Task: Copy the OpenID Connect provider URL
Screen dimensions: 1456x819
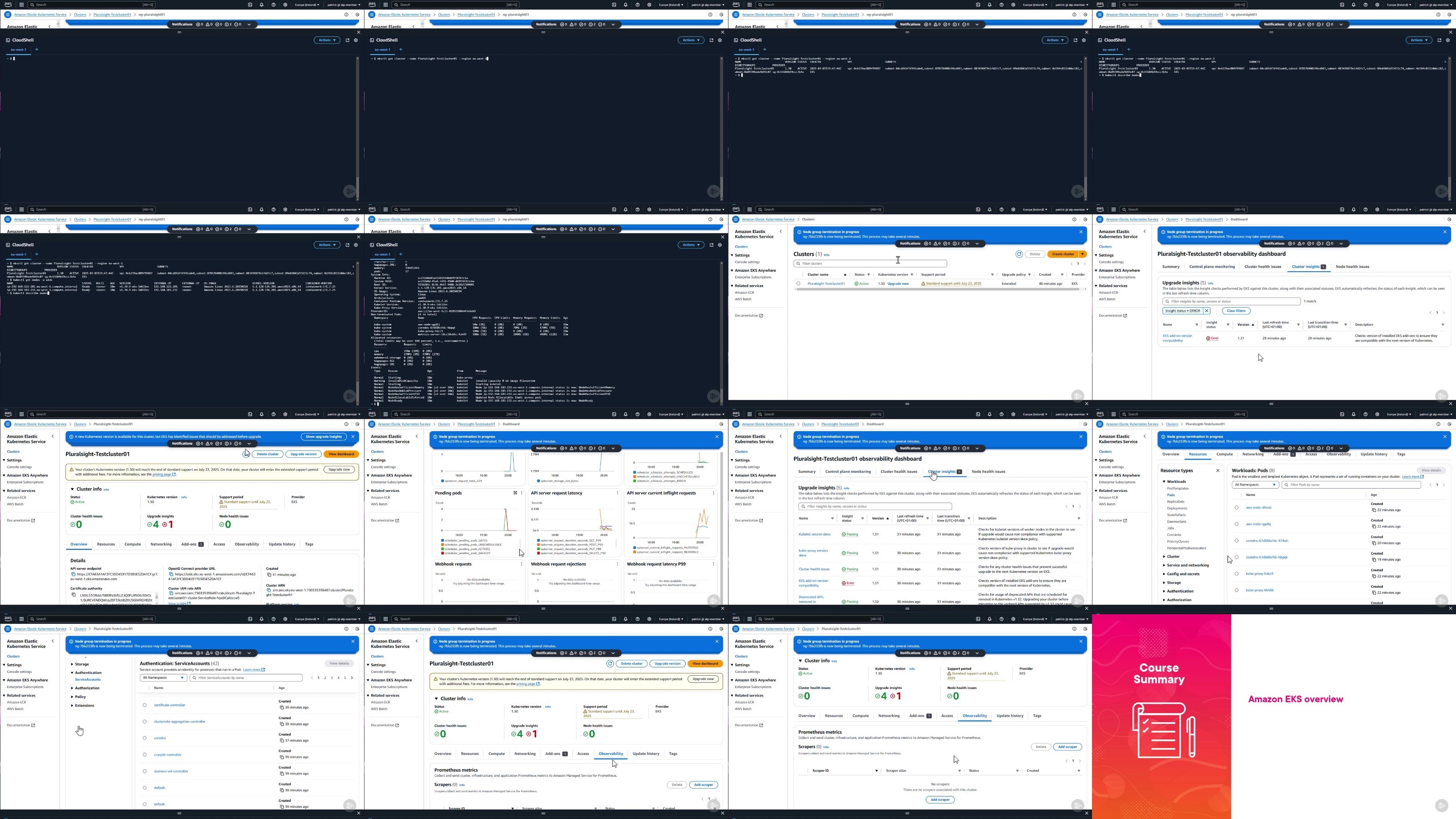Action: coord(171,574)
